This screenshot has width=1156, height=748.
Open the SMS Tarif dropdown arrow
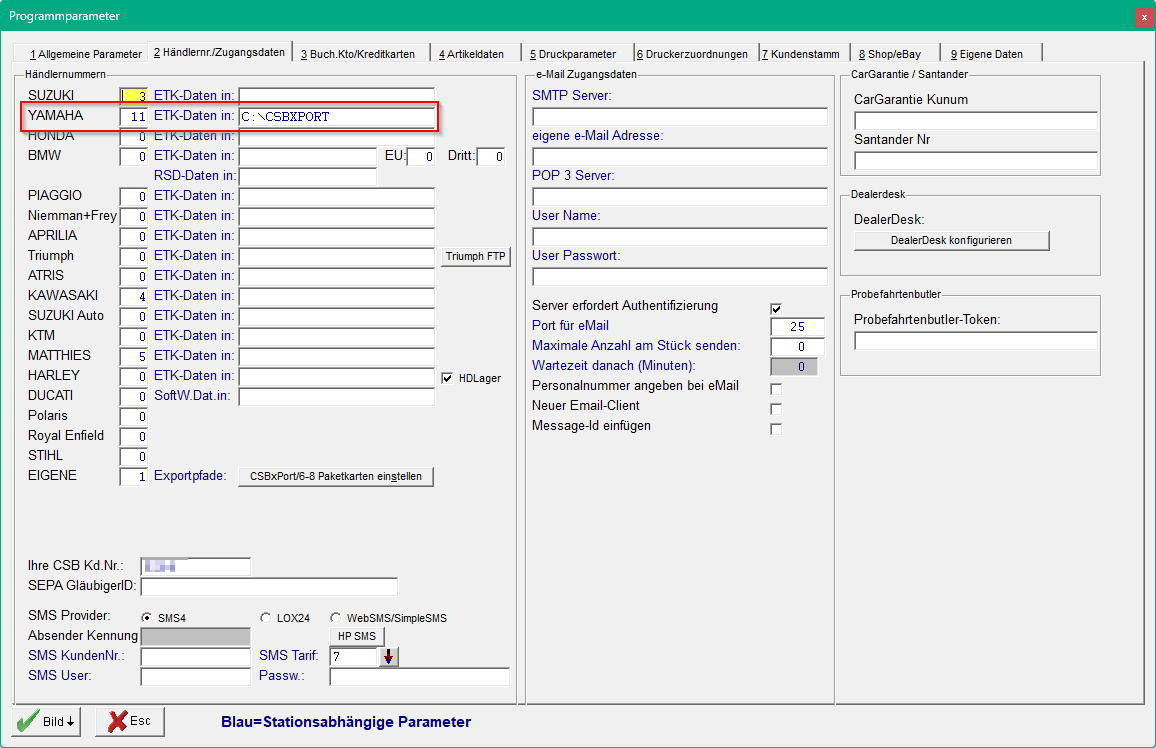click(x=389, y=657)
